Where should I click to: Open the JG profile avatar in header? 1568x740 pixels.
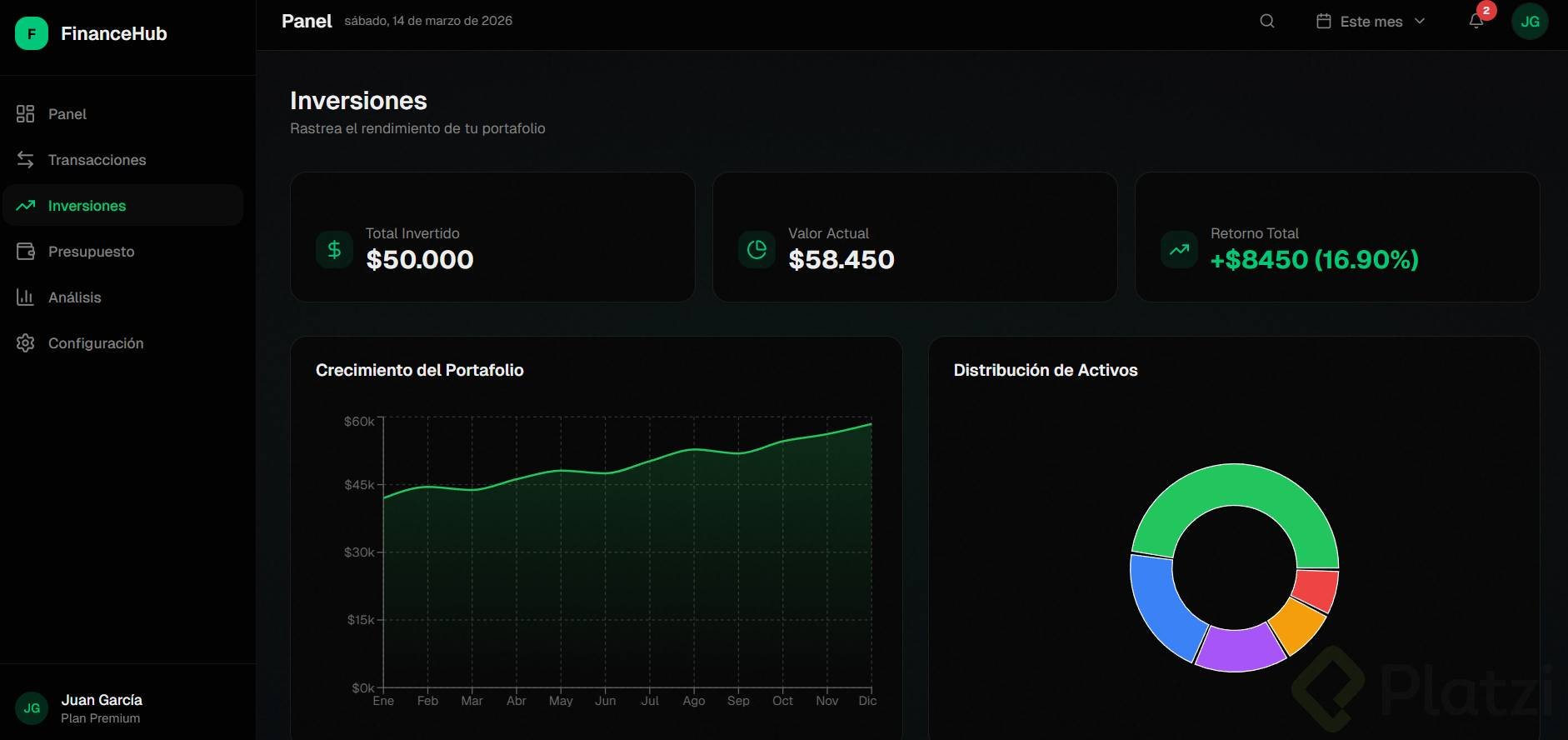click(1530, 22)
